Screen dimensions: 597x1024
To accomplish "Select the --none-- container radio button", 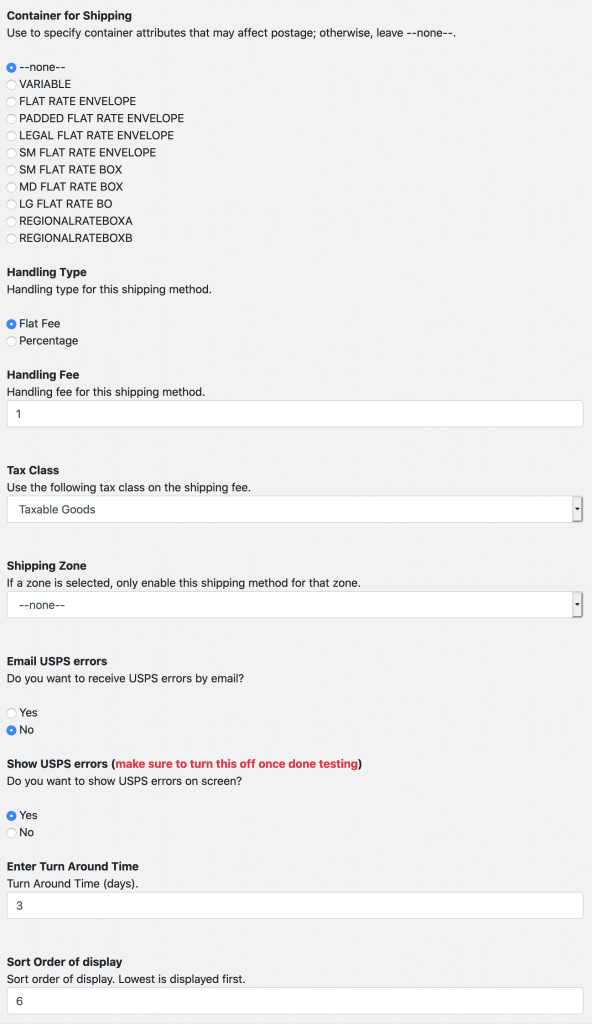I will (11, 67).
